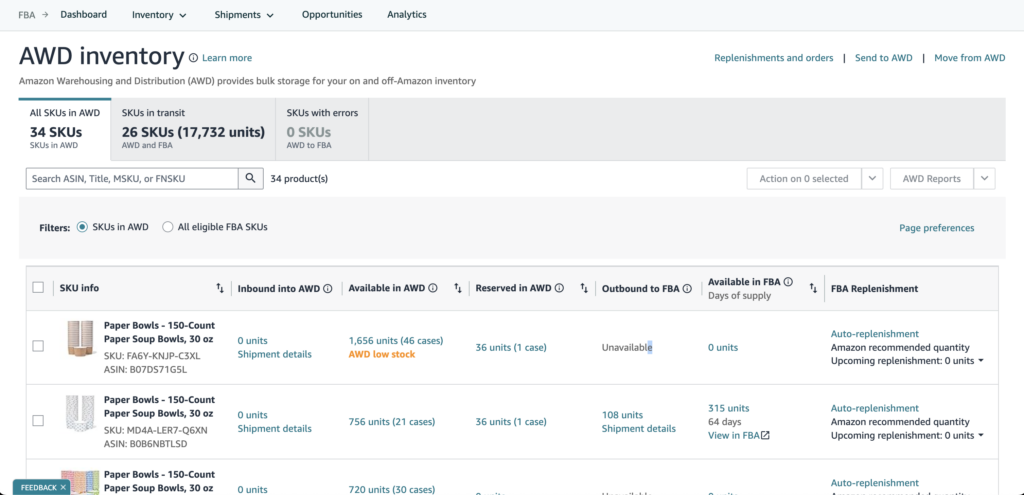Click AWD low stock warning text
The height and width of the screenshot is (495, 1024).
pyautogui.click(x=382, y=354)
